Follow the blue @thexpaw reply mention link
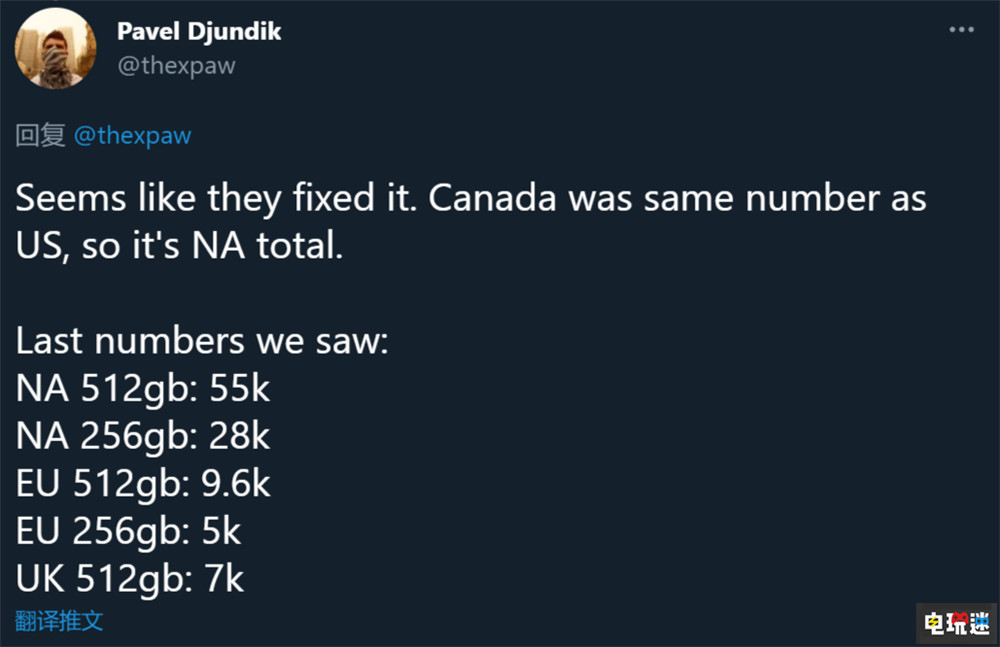Viewport: 1000px width, 647px height. point(132,135)
